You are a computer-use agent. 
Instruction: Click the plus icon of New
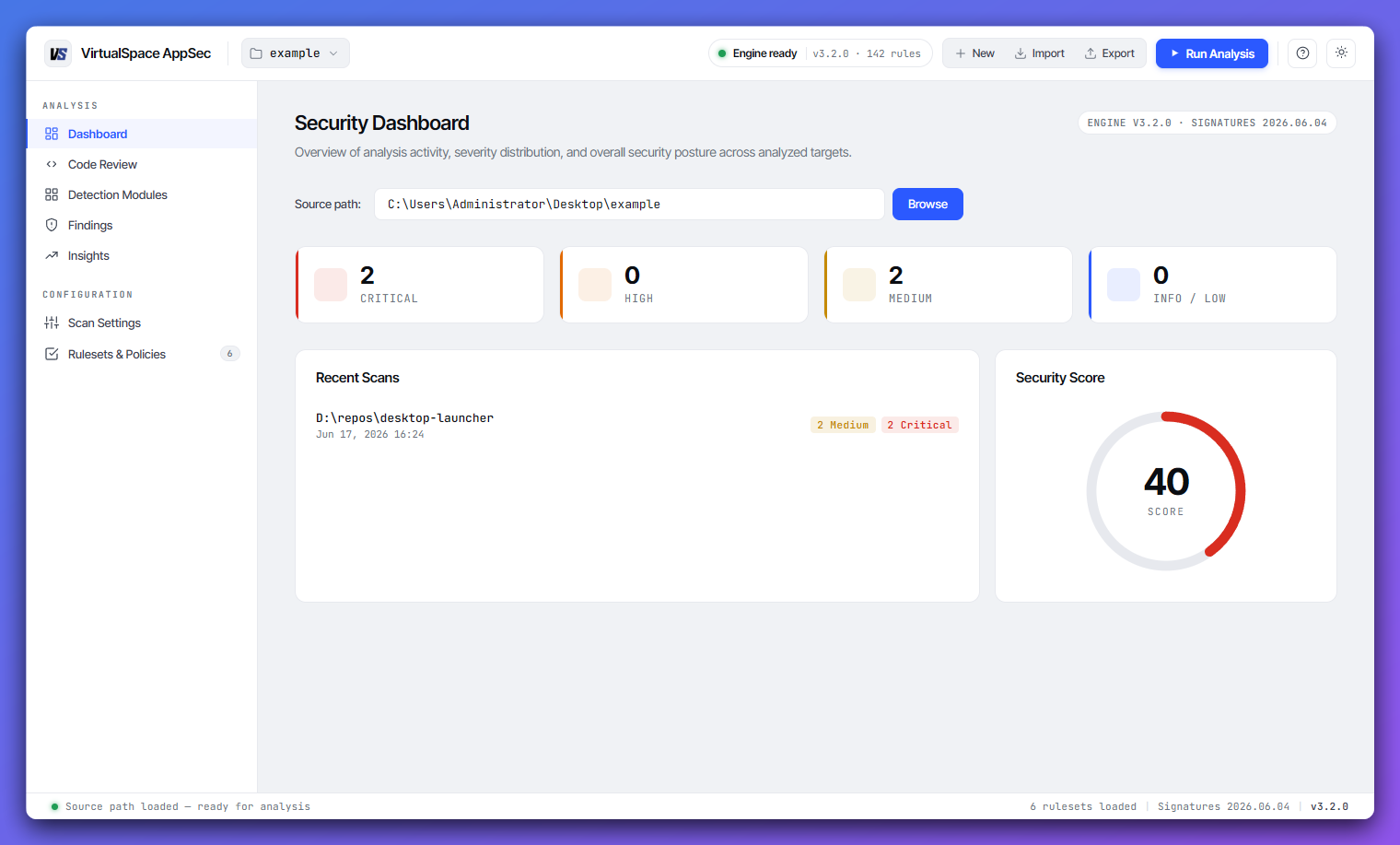pyautogui.click(x=961, y=53)
